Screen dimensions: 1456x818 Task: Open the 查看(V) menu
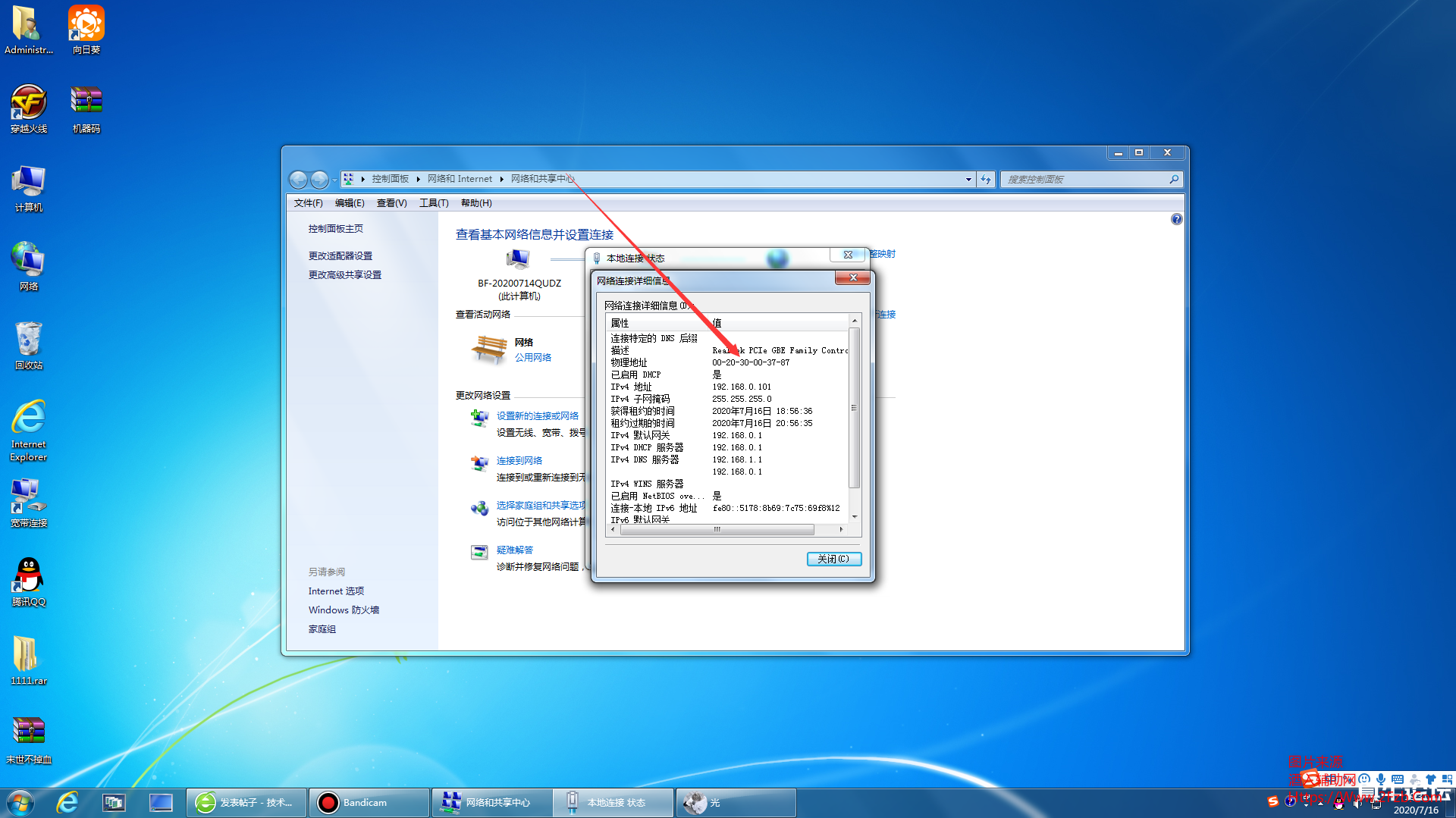click(392, 203)
